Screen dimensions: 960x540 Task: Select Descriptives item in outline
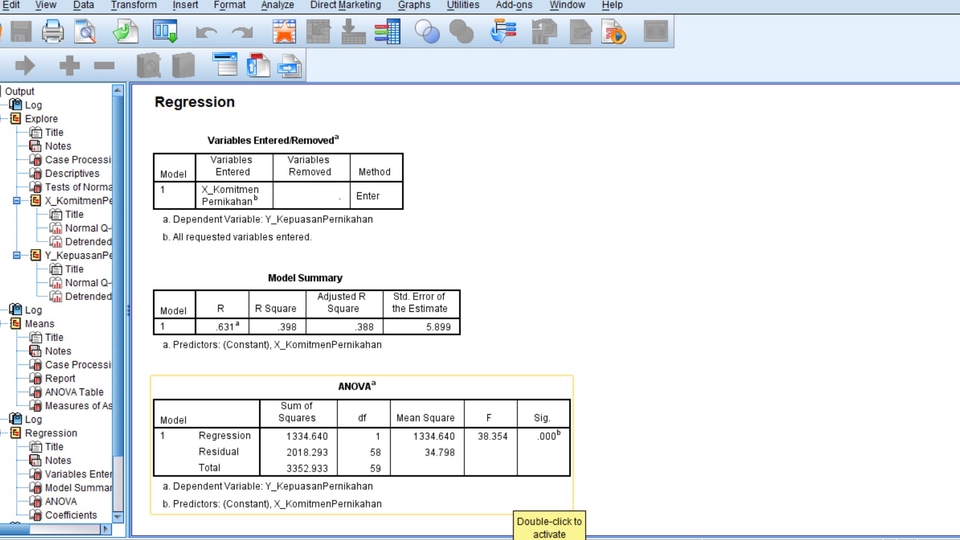coord(72,173)
